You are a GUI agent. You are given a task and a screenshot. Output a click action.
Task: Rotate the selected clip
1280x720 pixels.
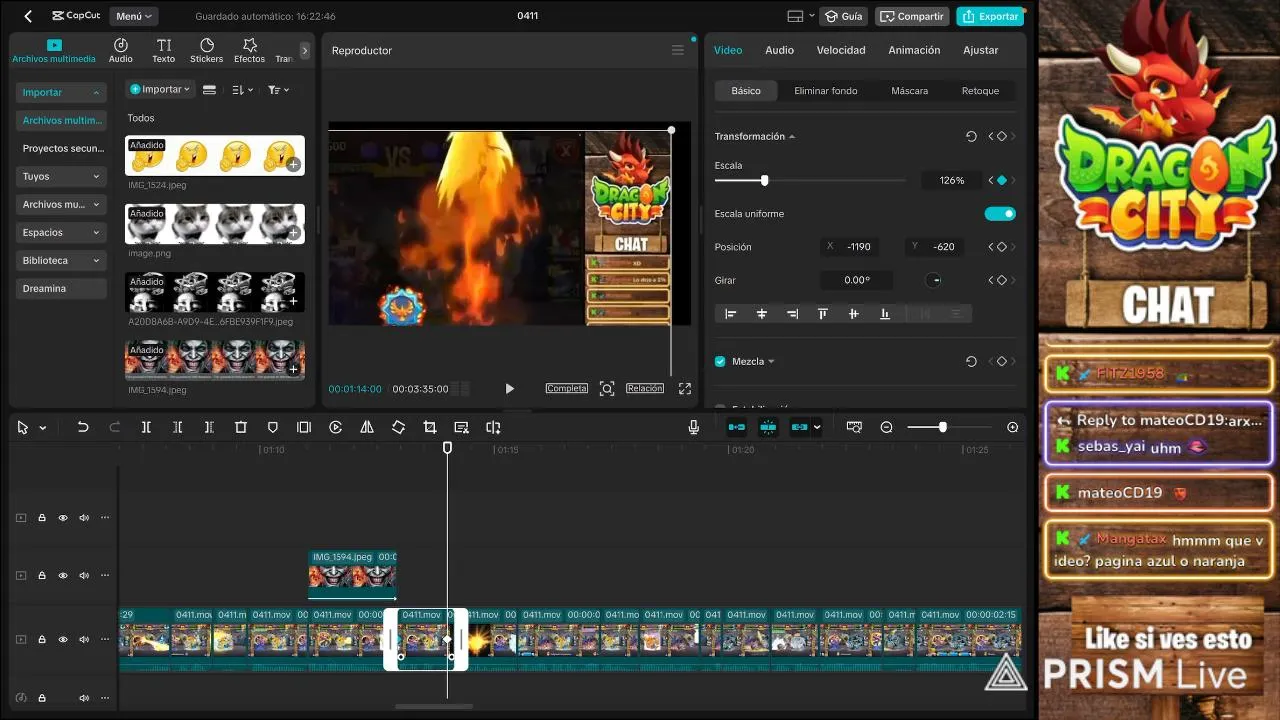pos(398,427)
